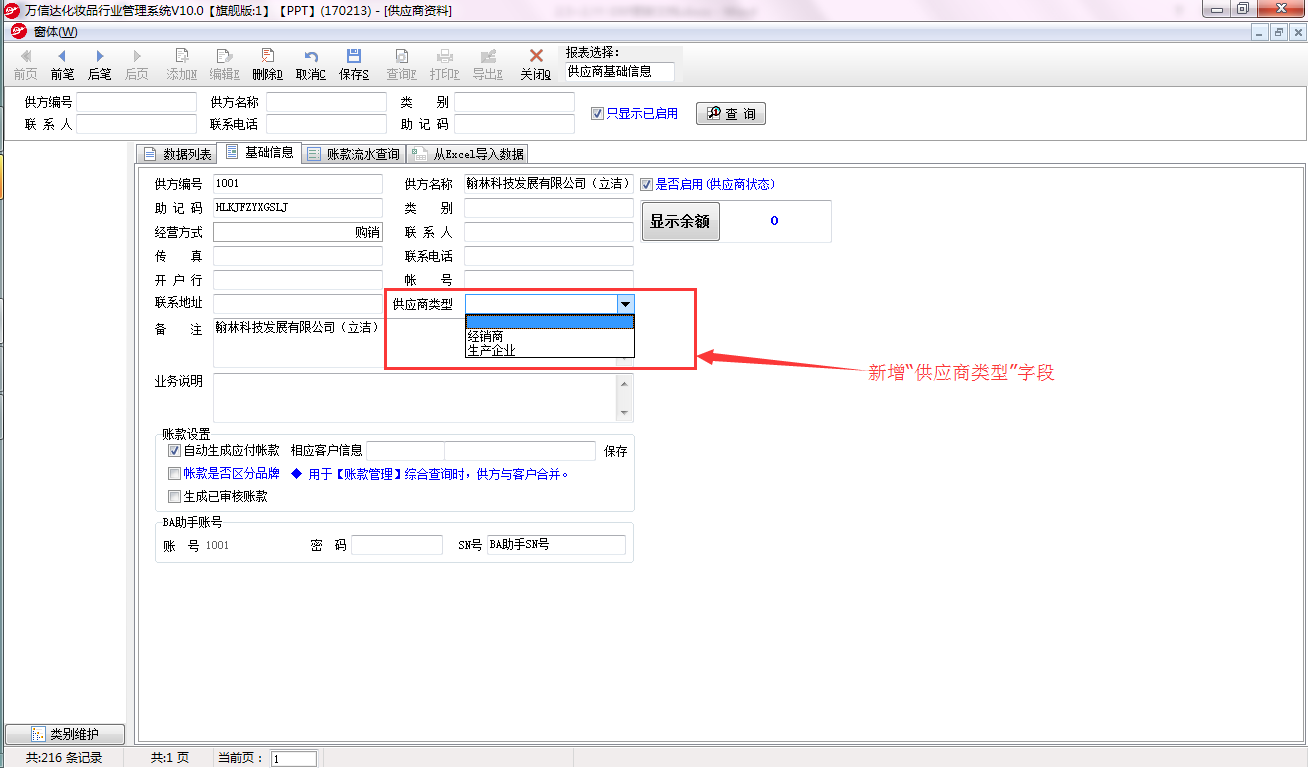Viewport: 1308px width, 768px height.
Task: Click 供方编号 field containing 1001
Action: click(298, 184)
